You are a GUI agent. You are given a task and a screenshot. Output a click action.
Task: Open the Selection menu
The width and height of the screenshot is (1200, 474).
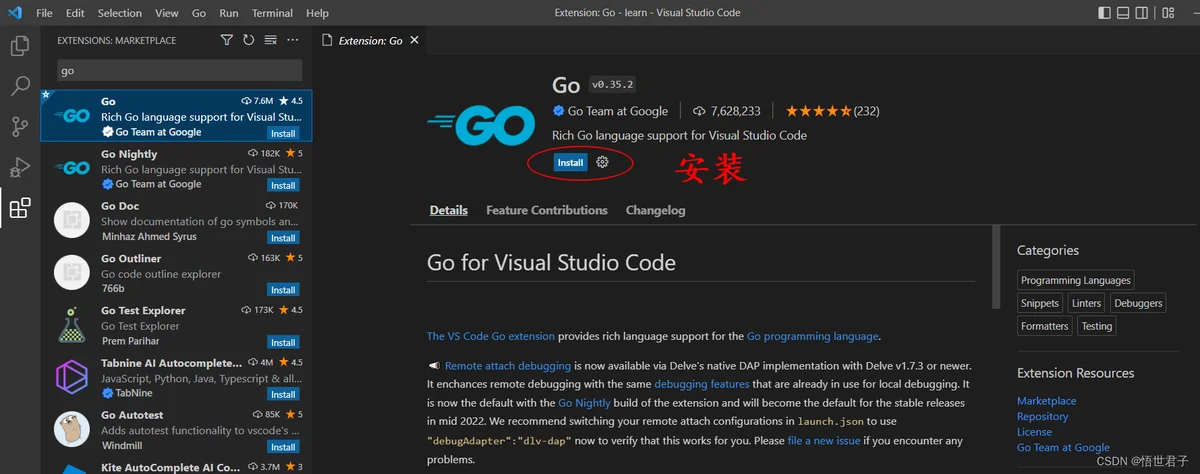tap(120, 13)
